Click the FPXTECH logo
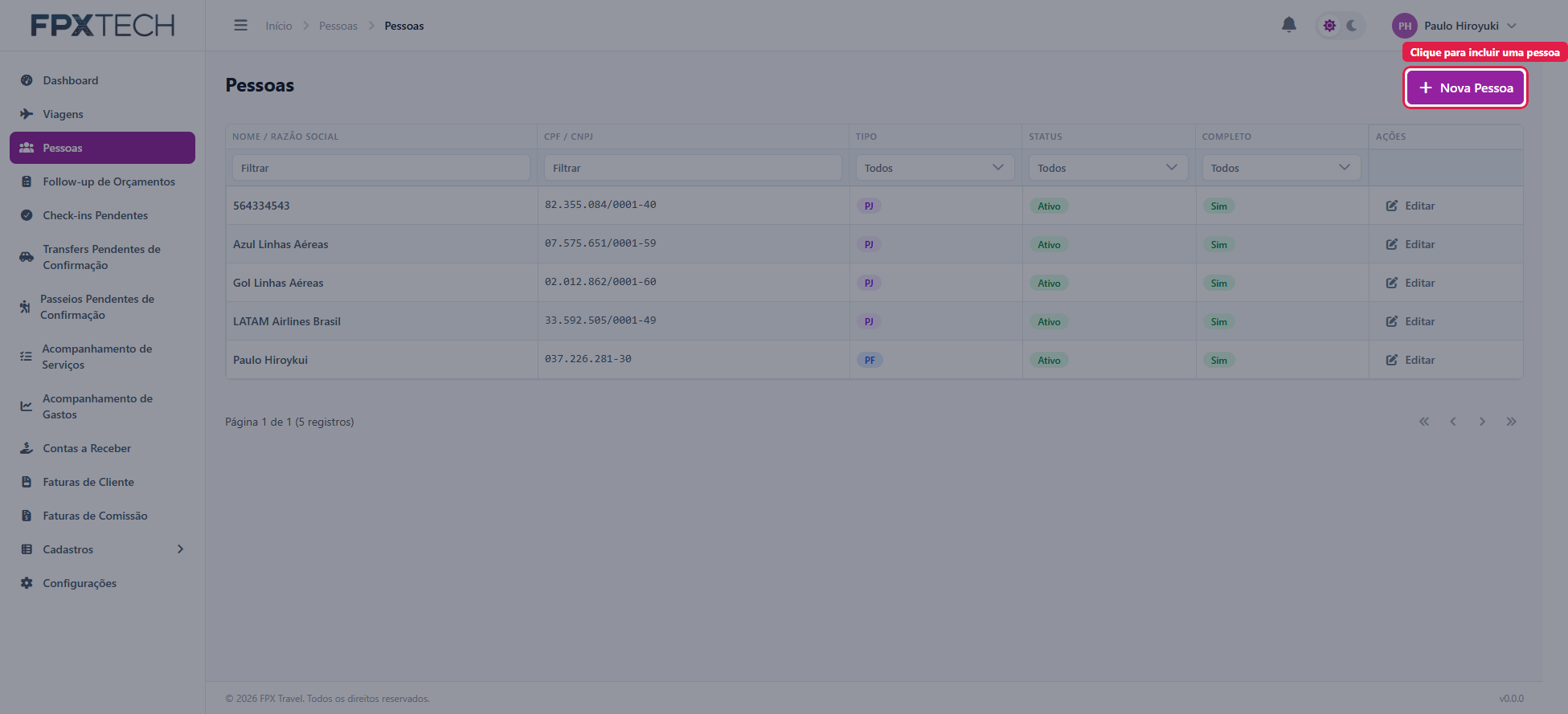 click(103, 26)
